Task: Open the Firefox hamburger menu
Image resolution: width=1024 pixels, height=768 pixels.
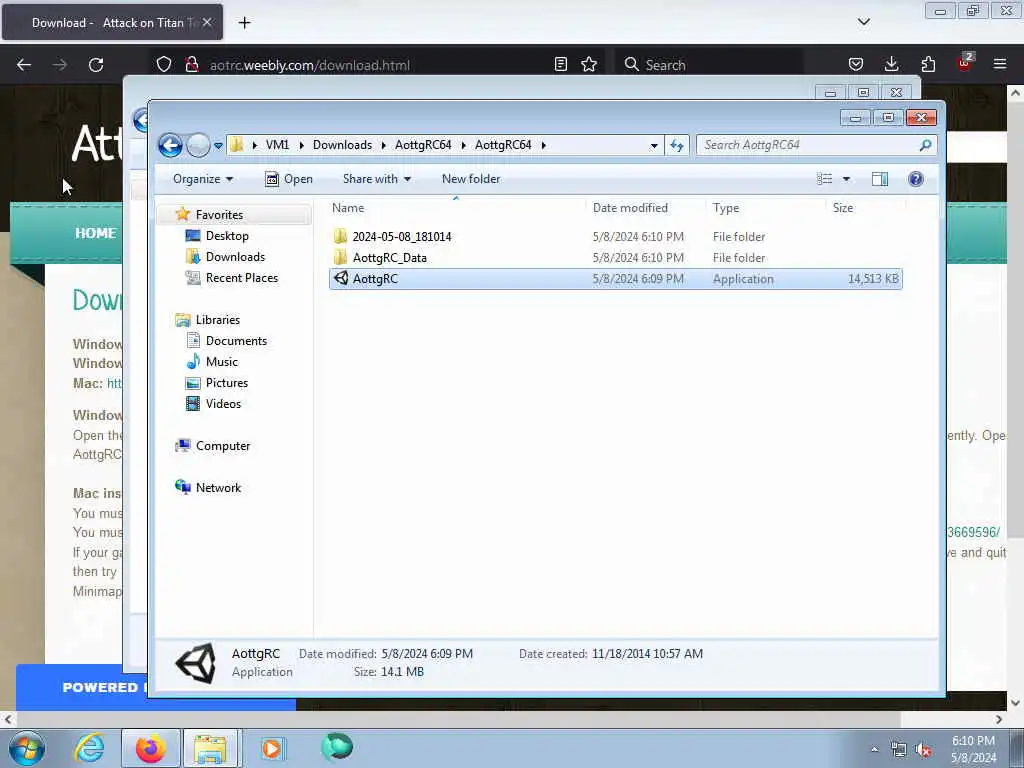Action: pos(1000,64)
